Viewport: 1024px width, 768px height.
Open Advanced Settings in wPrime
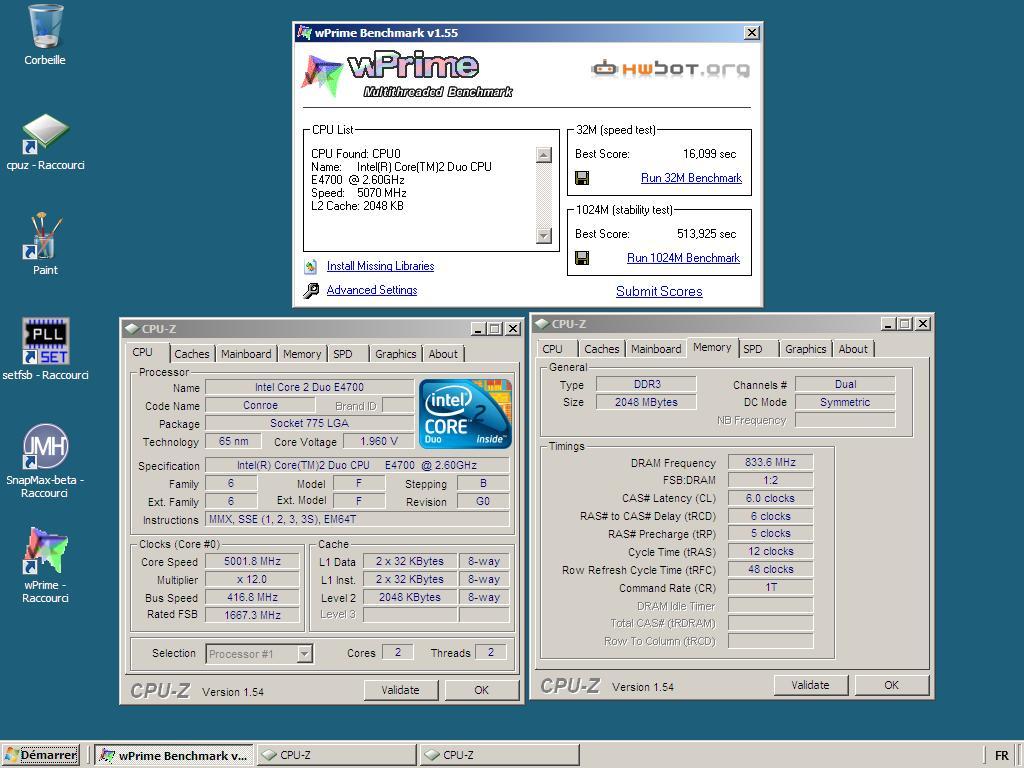pos(372,290)
